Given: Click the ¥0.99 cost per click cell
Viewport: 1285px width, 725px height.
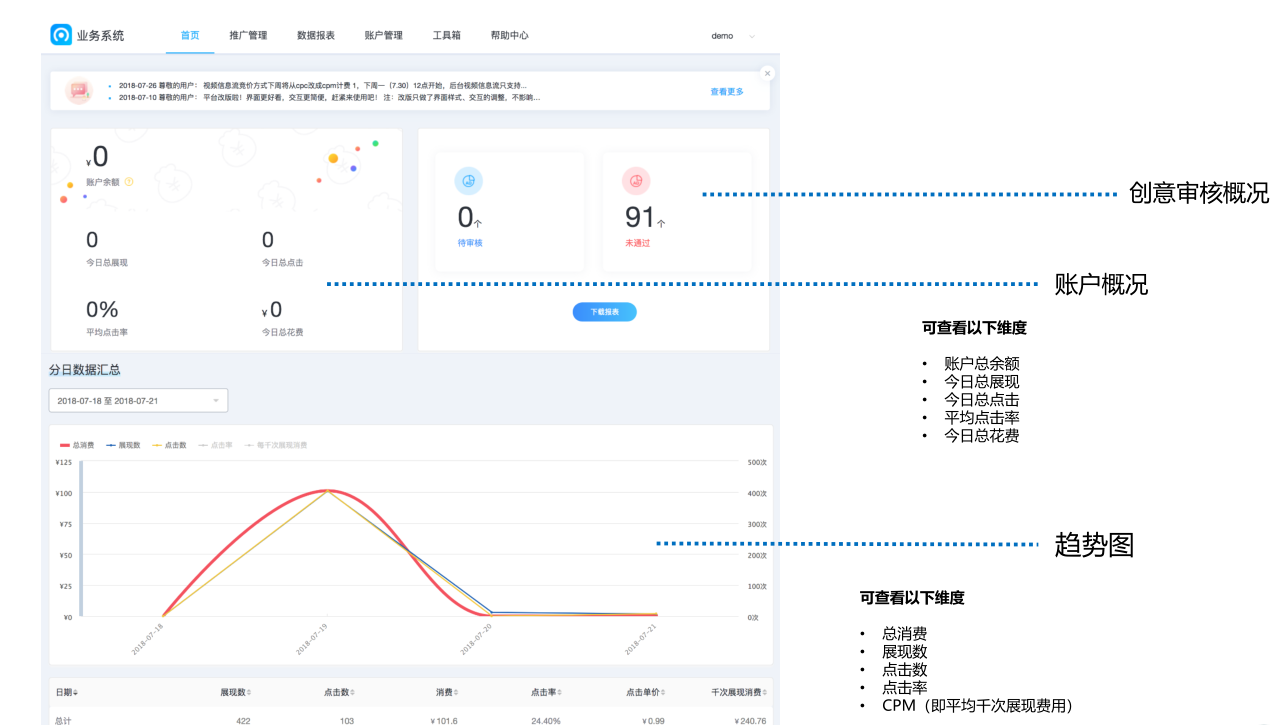Looking at the screenshot, I should pyautogui.click(x=654, y=720).
